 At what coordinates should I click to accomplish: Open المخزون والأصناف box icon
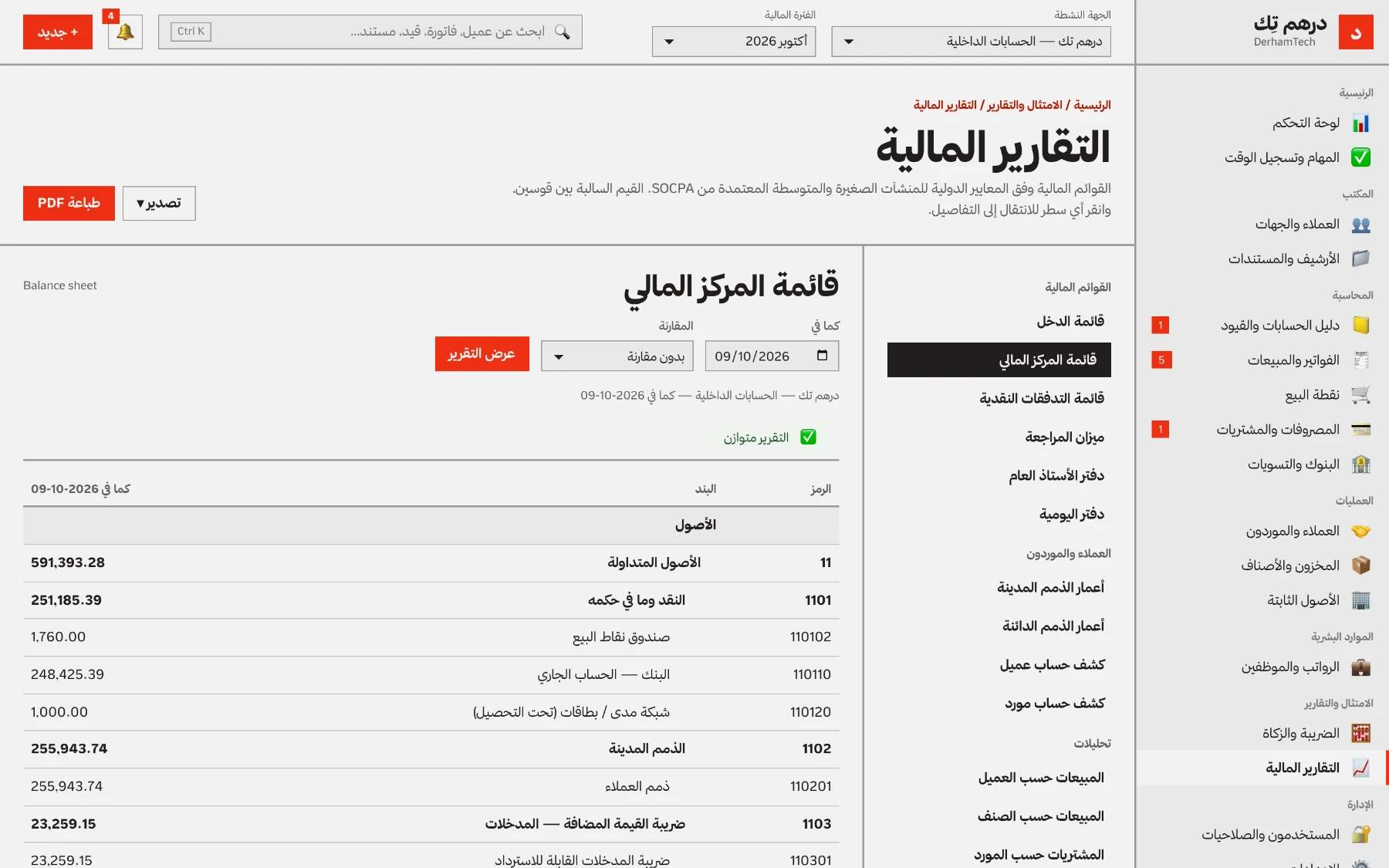tap(1361, 566)
